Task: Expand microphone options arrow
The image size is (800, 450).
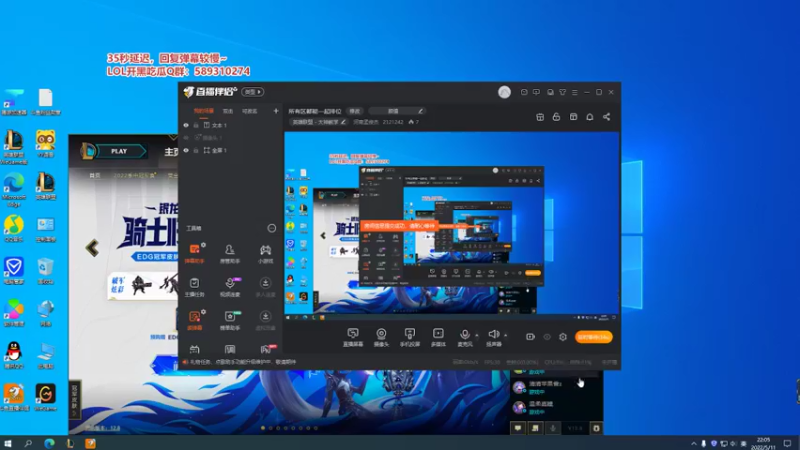Action: [x=477, y=335]
